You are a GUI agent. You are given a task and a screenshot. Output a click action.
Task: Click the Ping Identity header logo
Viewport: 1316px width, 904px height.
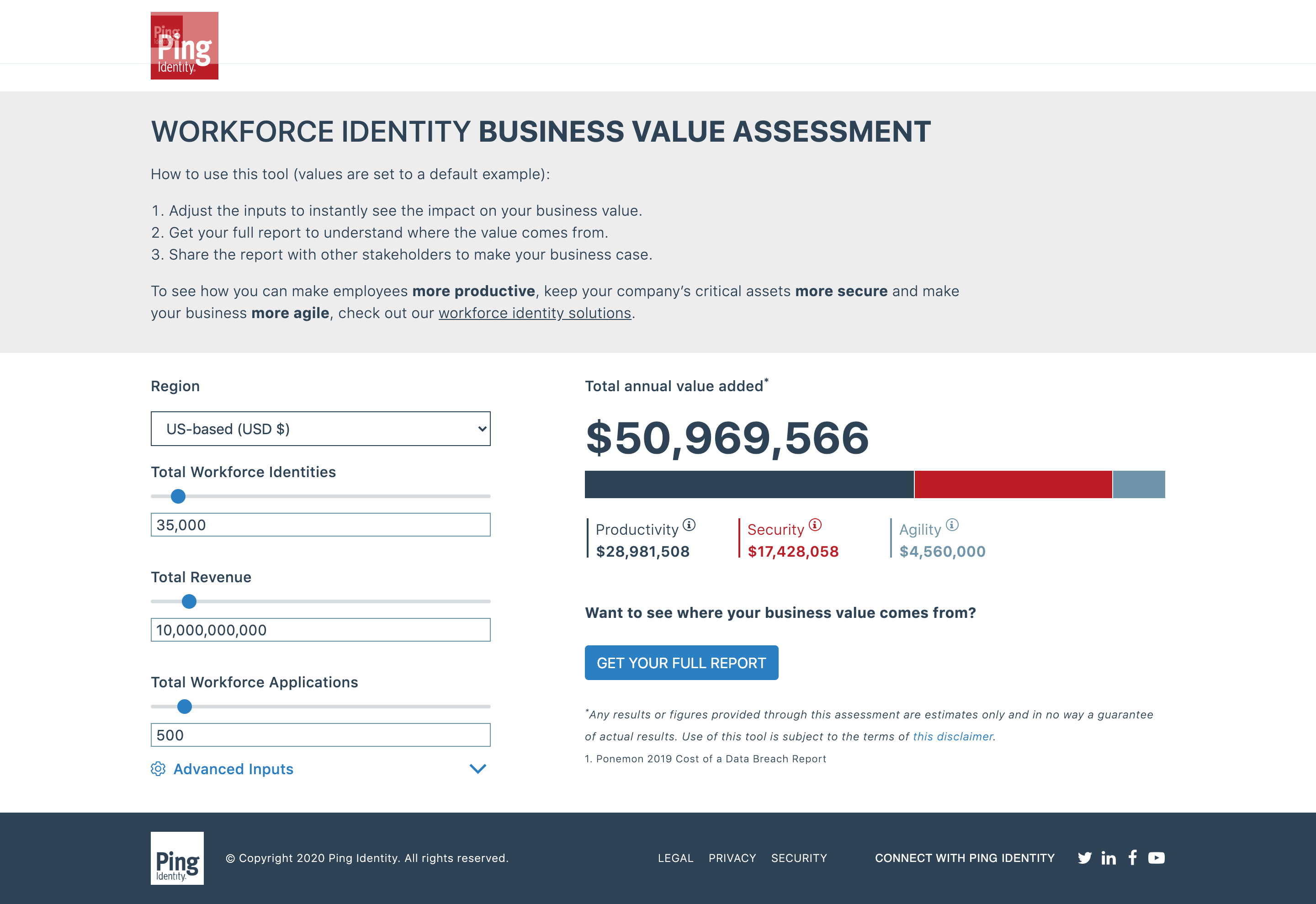(184, 46)
